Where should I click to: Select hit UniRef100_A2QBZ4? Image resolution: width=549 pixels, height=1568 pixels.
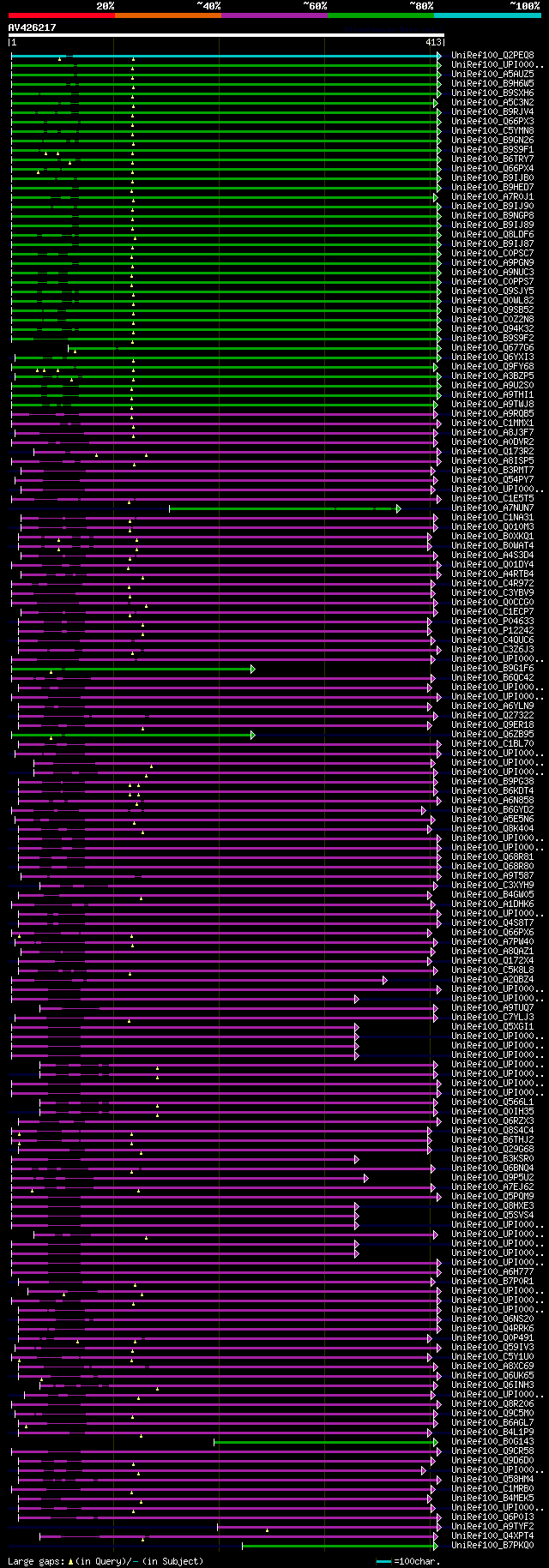click(x=492, y=979)
